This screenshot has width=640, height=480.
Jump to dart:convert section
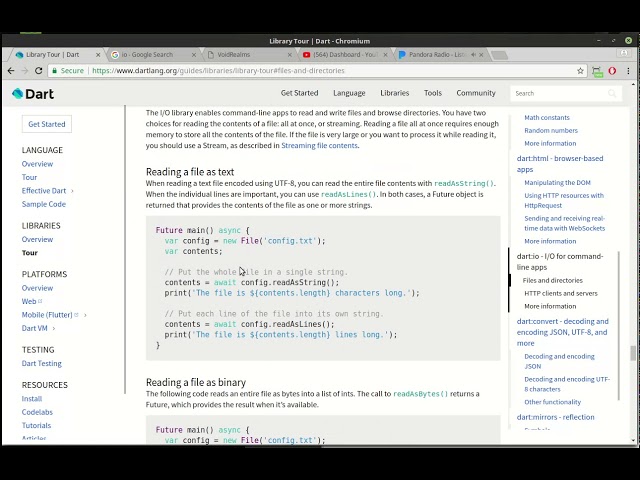562,332
